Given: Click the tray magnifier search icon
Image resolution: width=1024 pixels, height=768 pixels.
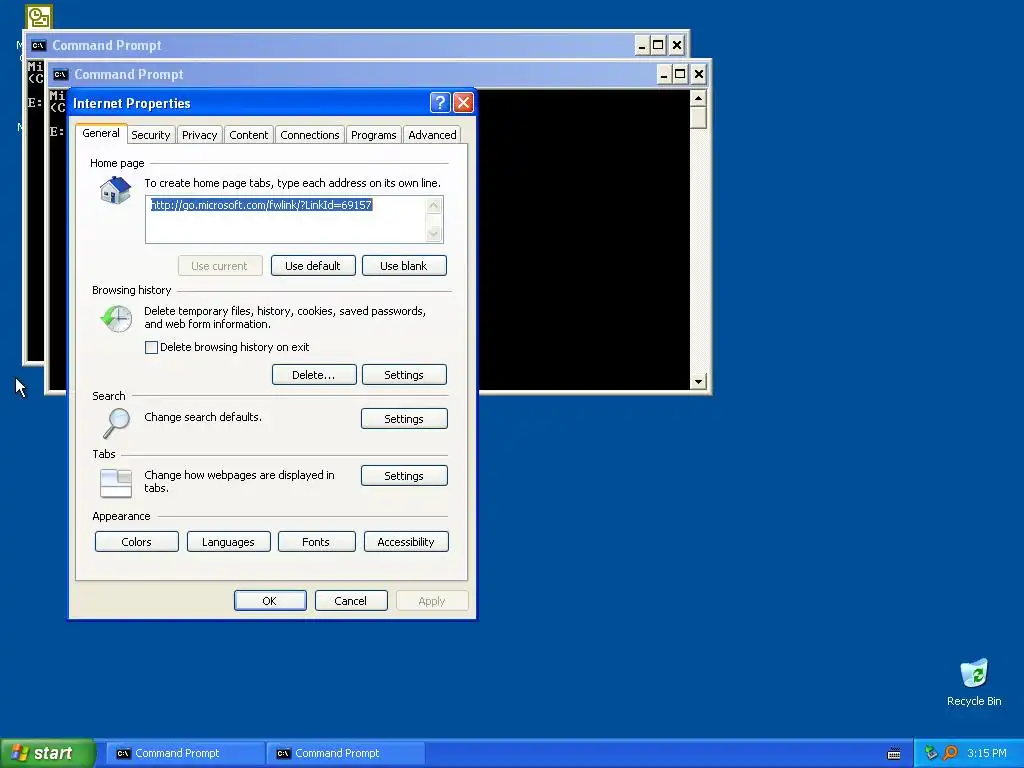Looking at the screenshot, I should point(950,753).
